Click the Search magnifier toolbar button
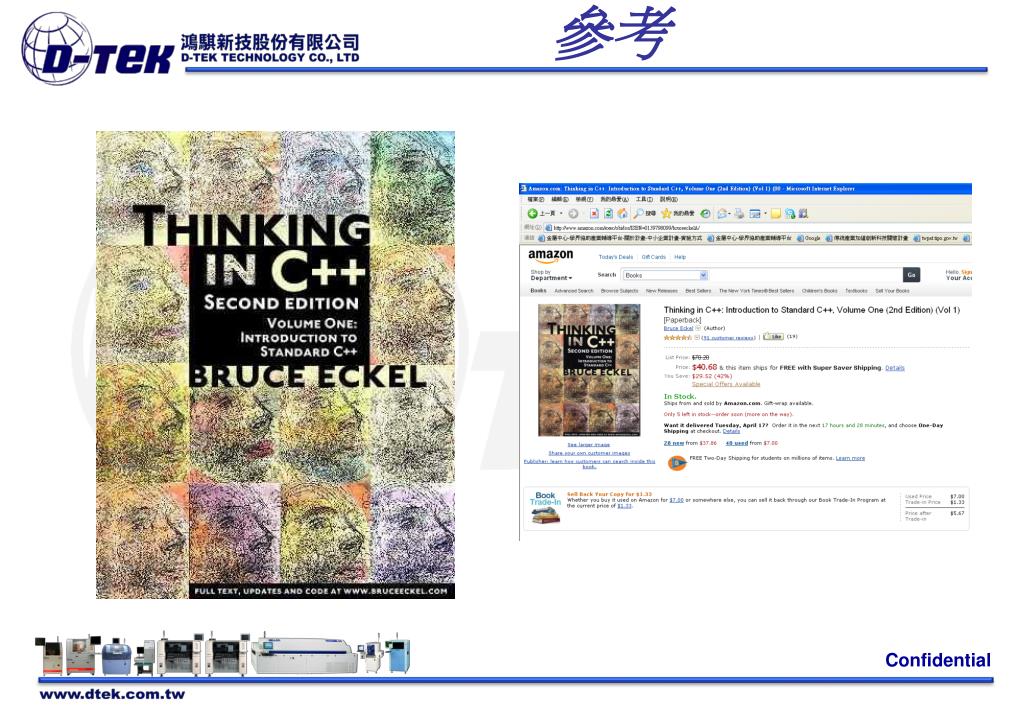Screen dimensions: 1023x708 pos(646,213)
